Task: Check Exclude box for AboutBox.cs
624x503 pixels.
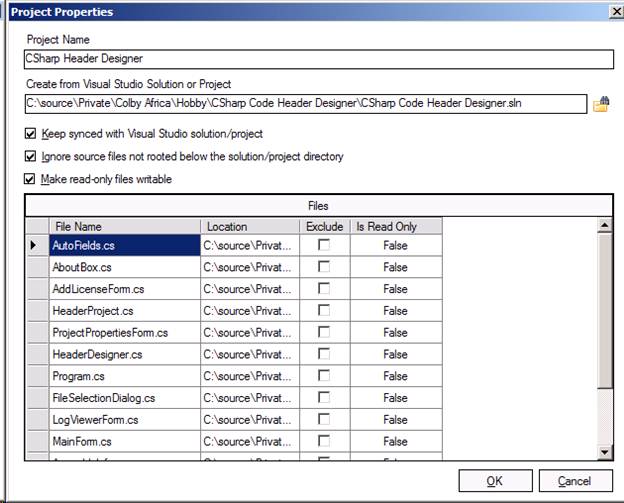Action: coord(324,267)
